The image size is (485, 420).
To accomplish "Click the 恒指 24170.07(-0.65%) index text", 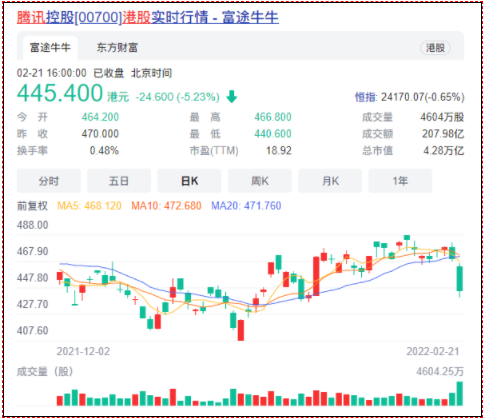I will tap(410, 97).
